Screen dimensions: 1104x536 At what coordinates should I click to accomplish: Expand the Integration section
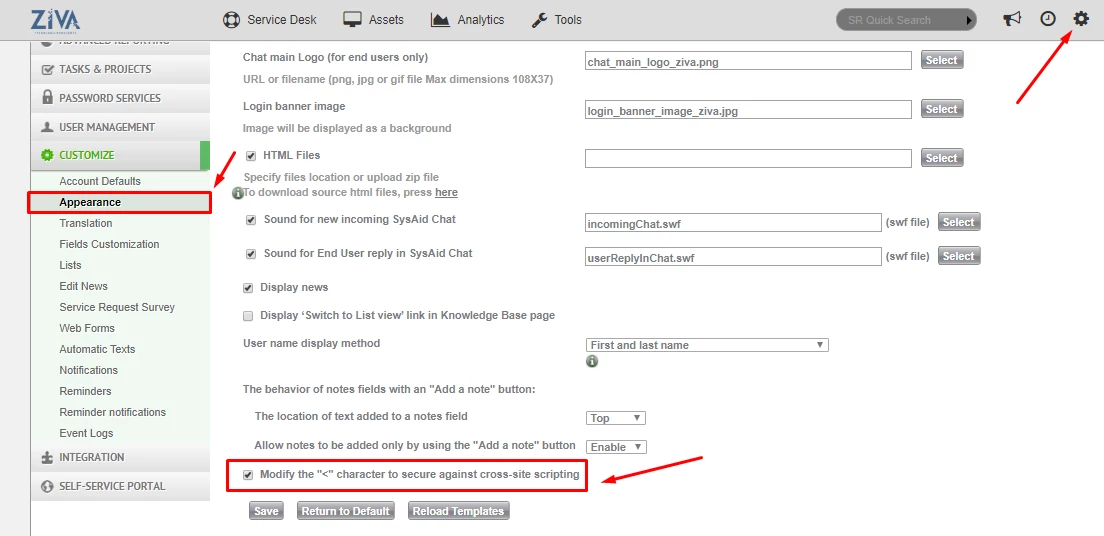(120, 457)
